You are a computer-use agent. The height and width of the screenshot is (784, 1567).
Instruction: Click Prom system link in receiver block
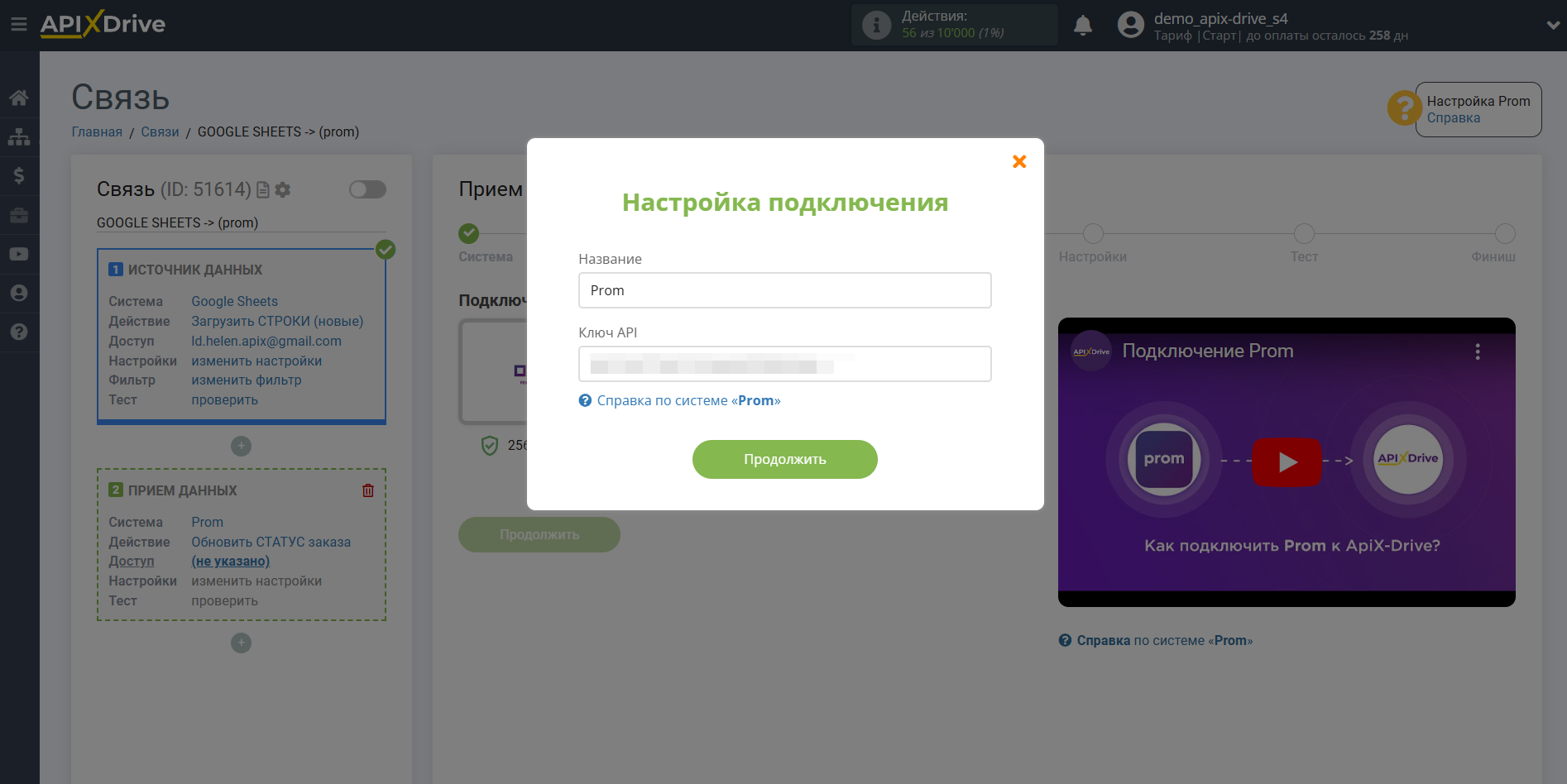(207, 523)
